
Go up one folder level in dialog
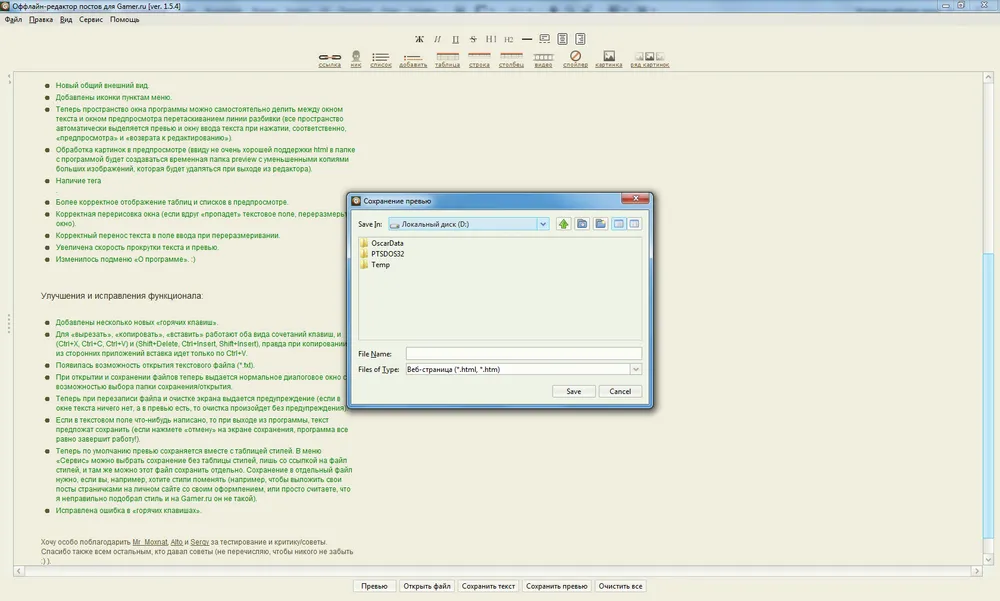[565, 224]
